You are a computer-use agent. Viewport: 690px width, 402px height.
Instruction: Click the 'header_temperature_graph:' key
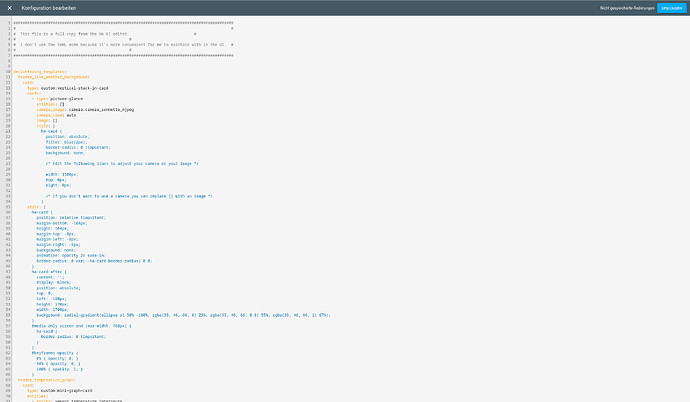(x=47, y=380)
